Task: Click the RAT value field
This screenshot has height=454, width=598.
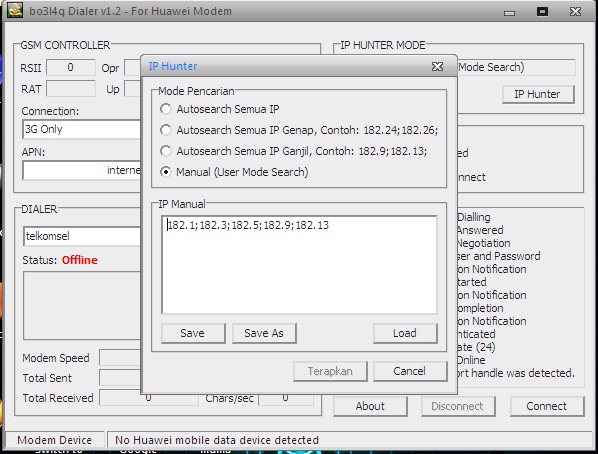Action: coord(71,89)
